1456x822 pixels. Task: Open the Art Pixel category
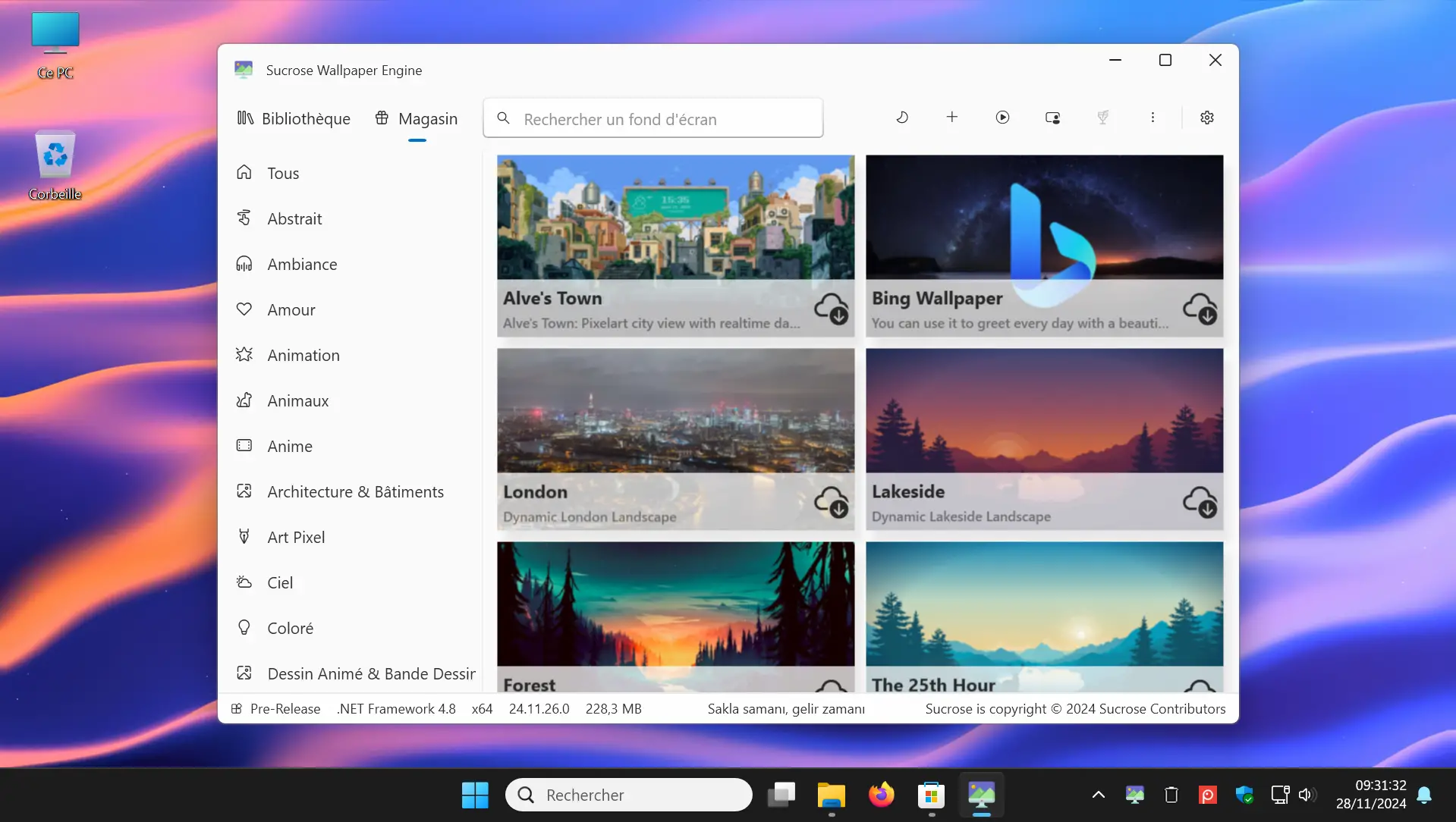[351, 537]
